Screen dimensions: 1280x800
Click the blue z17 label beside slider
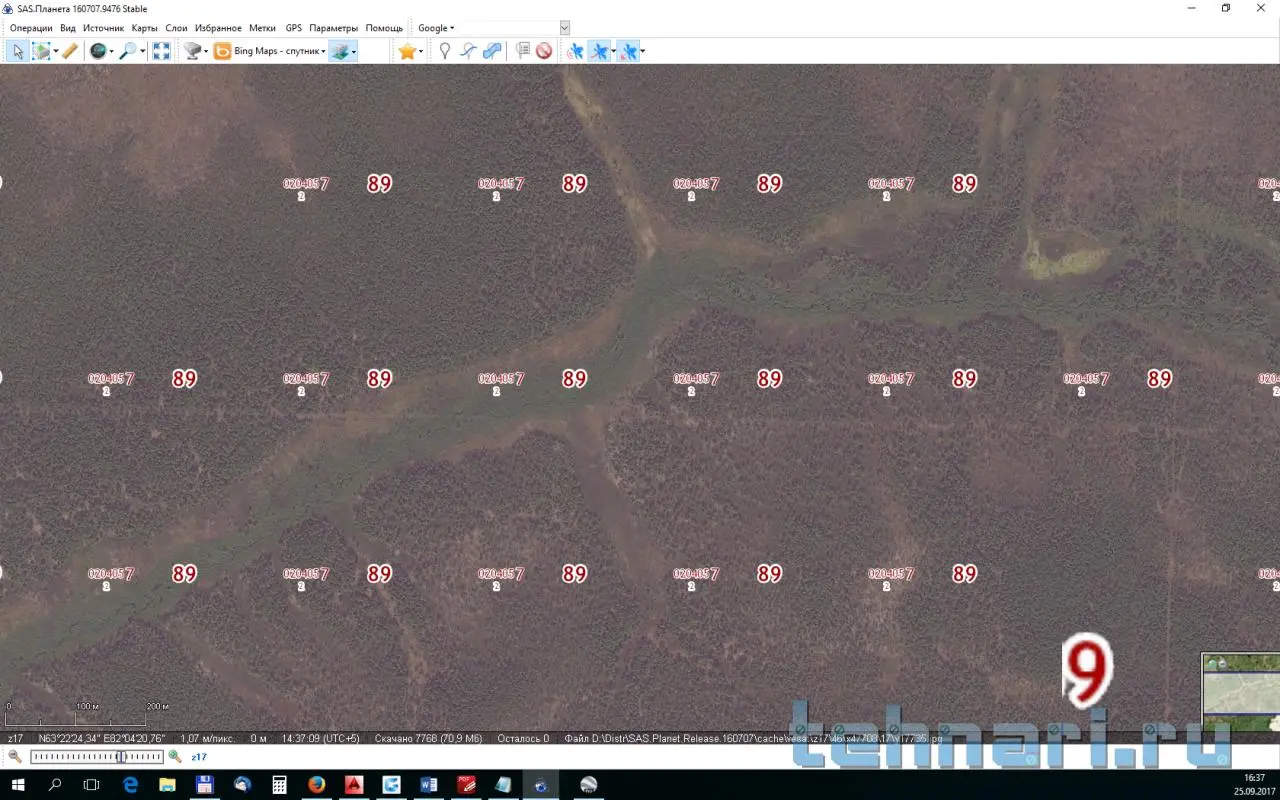199,757
